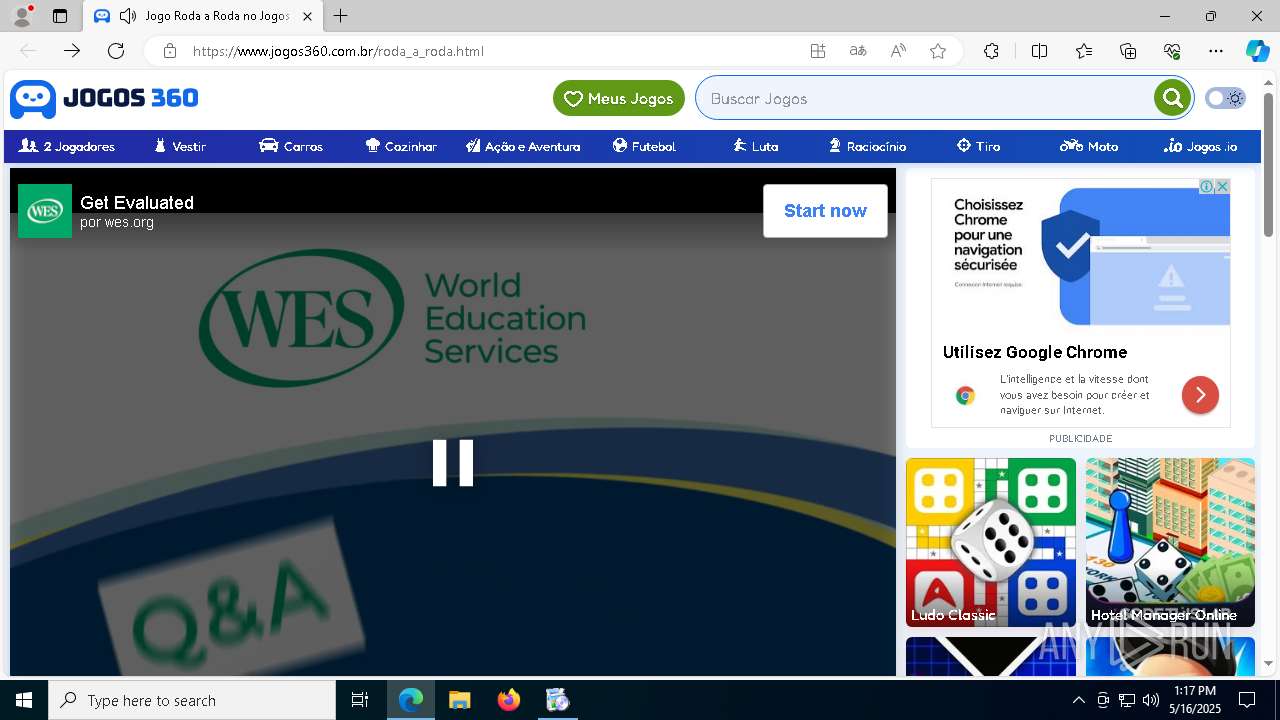Viewport: 1280px width, 720px height.
Task: Open the volume control in tray
Action: (x=1150, y=700)
